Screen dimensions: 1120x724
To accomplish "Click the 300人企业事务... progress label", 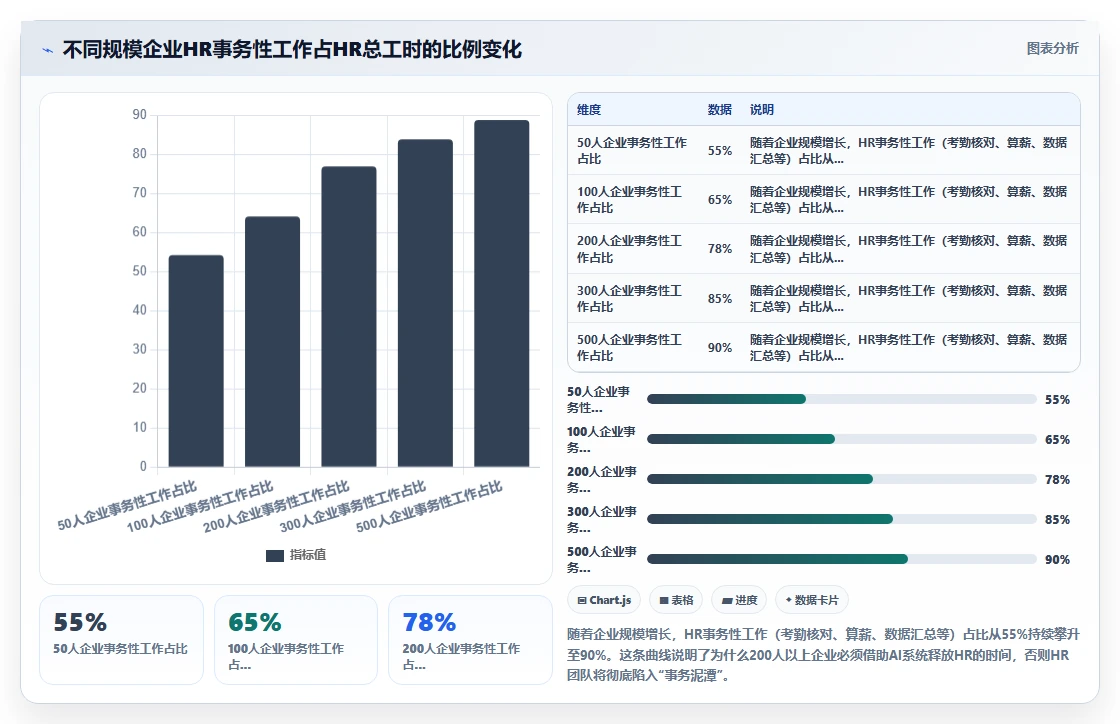I will pos(601,520).
